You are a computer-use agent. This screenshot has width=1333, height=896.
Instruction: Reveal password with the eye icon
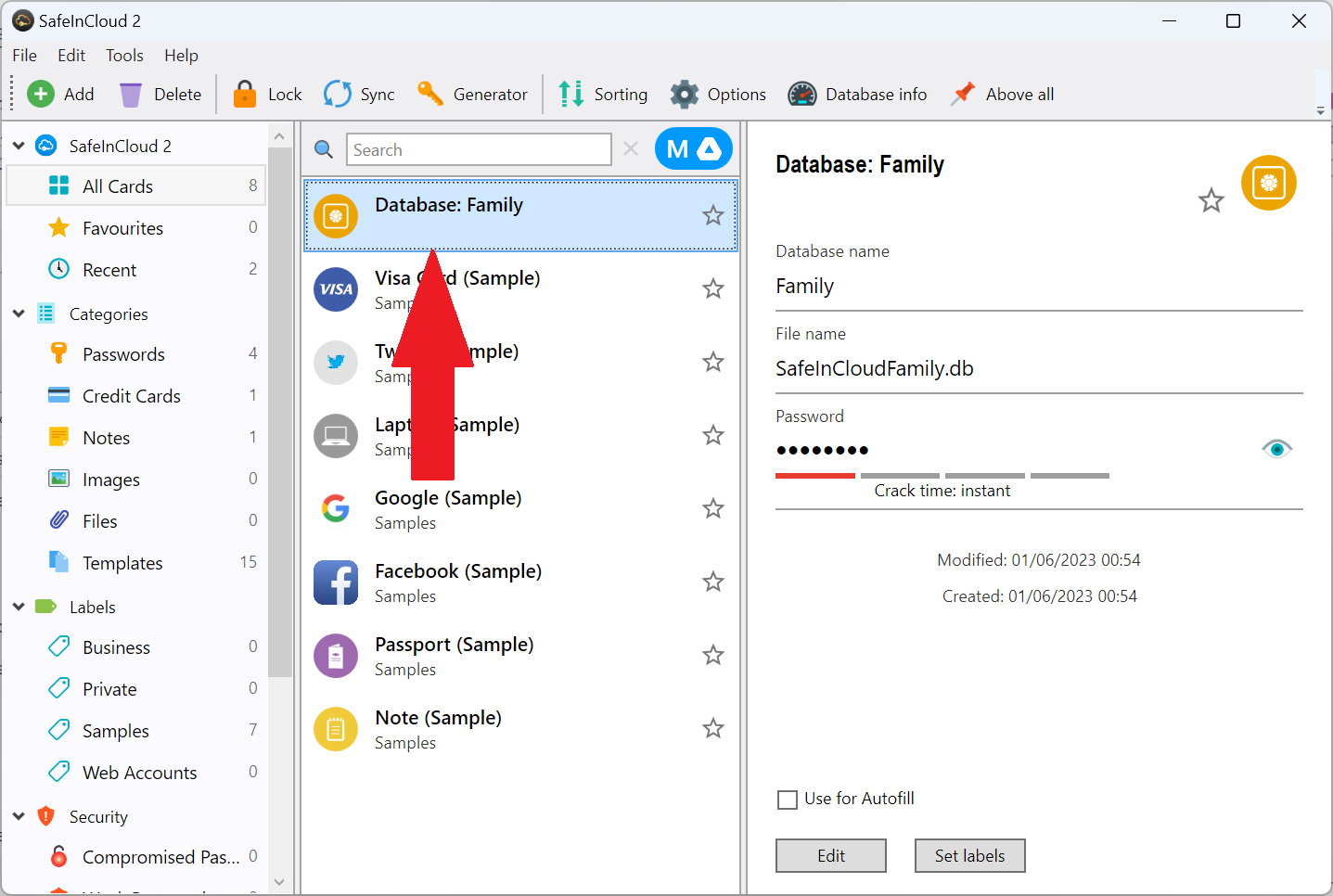click(1276, 449)
